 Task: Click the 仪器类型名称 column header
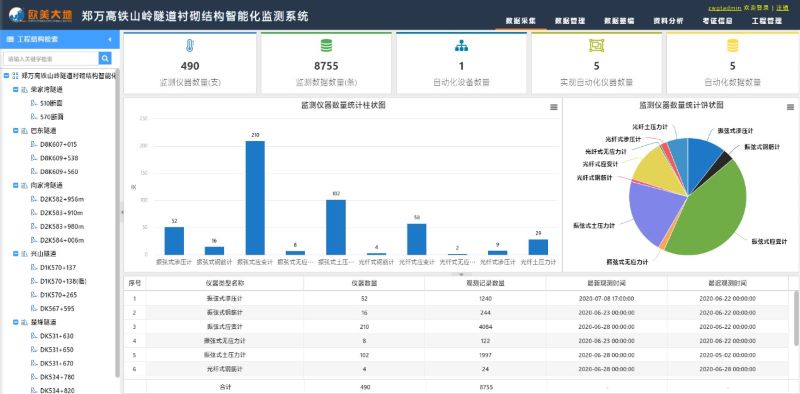(224, 283)
